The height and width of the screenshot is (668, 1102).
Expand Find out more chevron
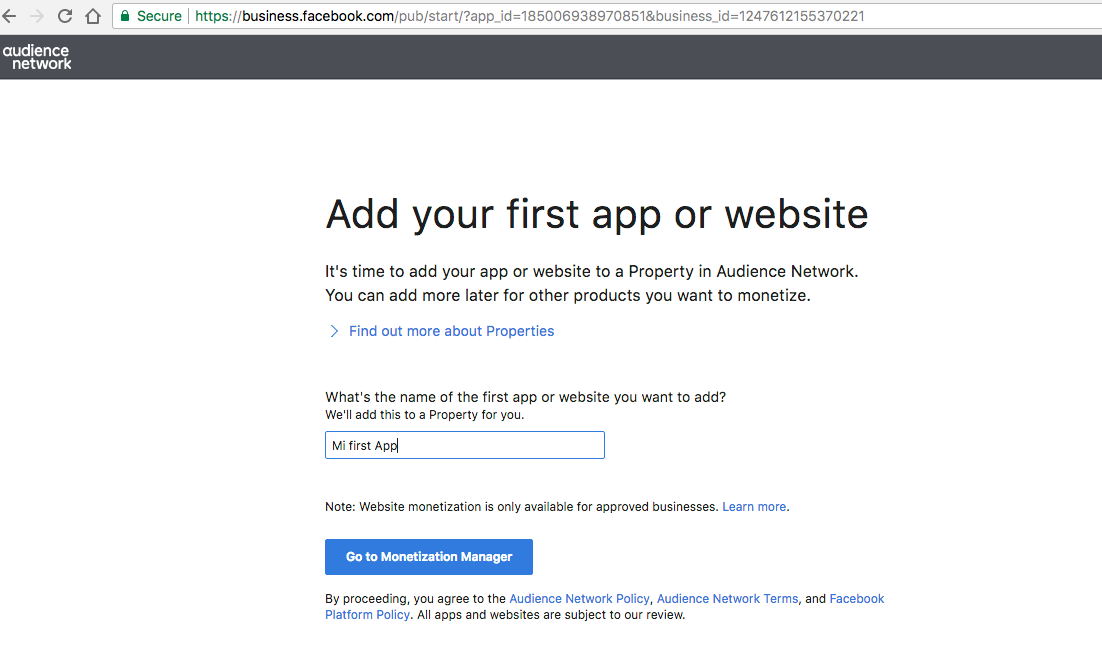[x=334, y=331]
